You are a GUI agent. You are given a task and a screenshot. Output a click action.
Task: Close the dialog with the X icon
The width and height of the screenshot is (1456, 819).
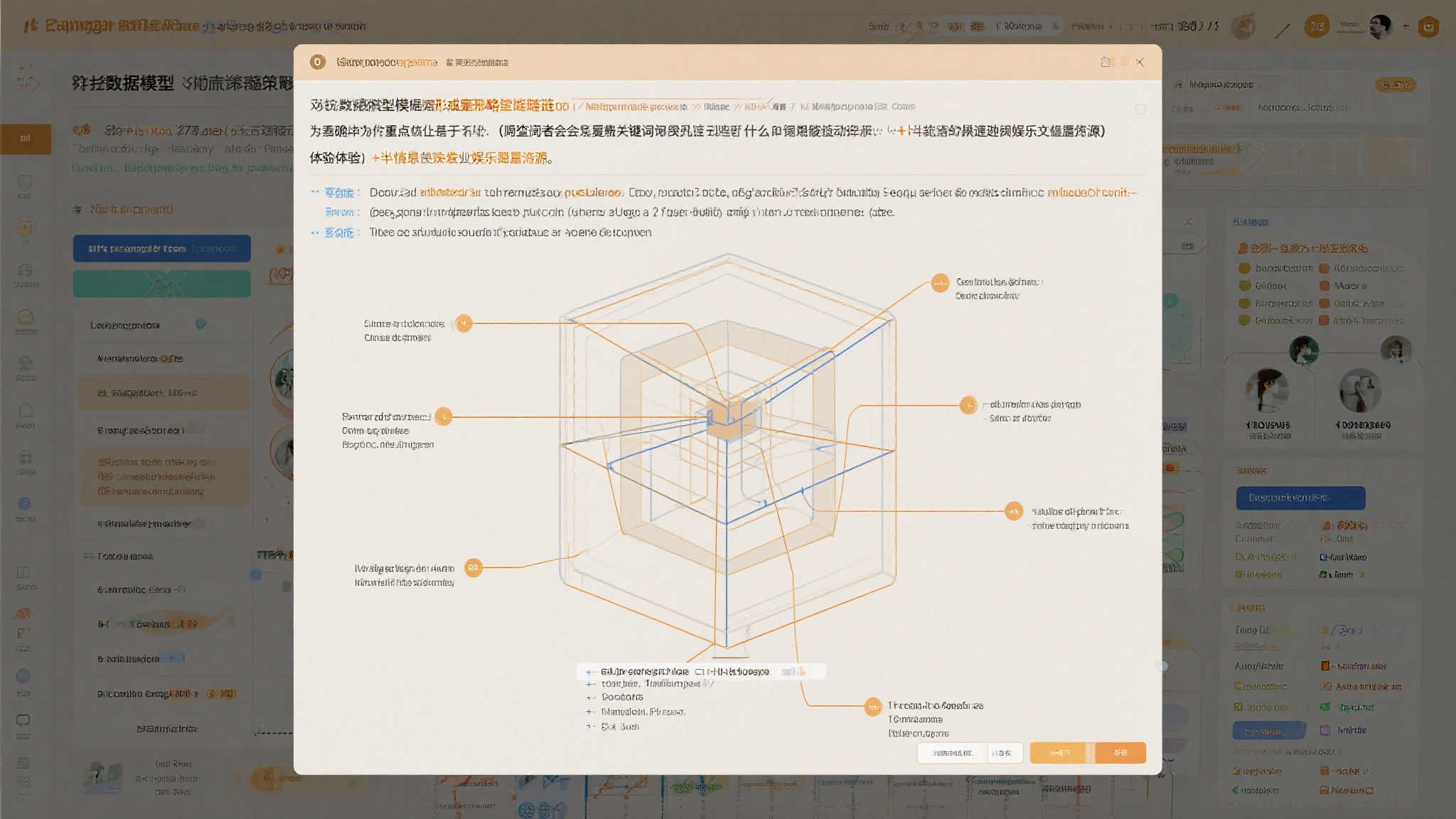[x=1140, y=62]
